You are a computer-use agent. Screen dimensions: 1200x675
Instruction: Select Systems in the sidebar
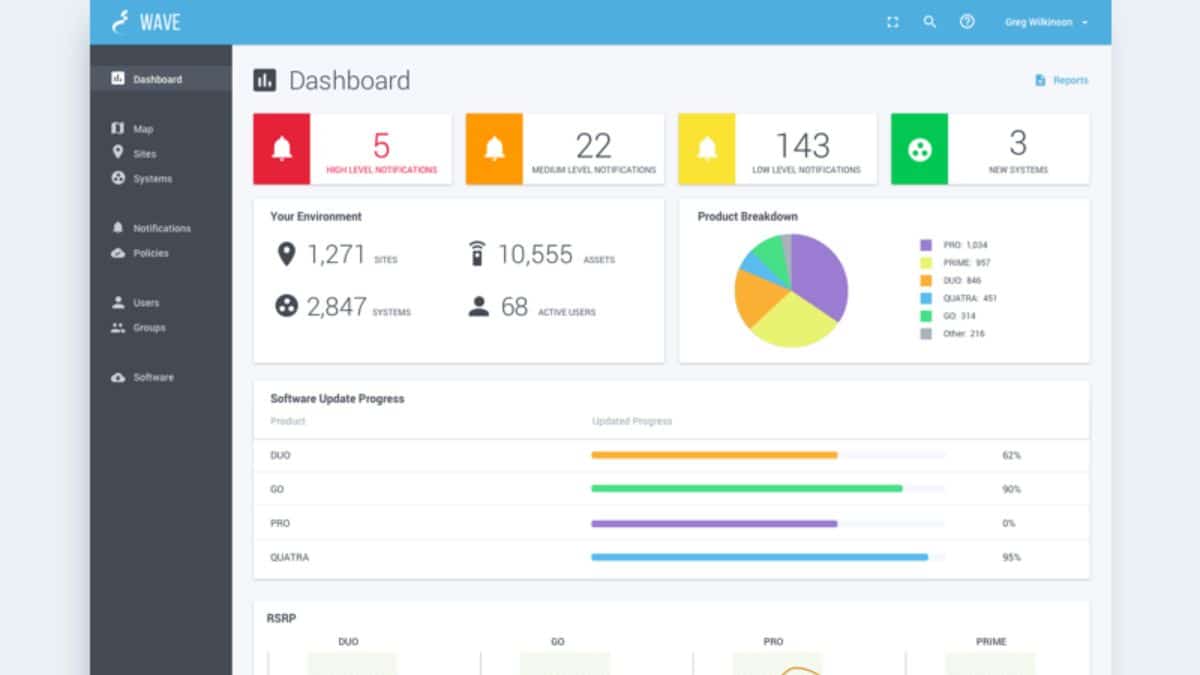(152, 179)
